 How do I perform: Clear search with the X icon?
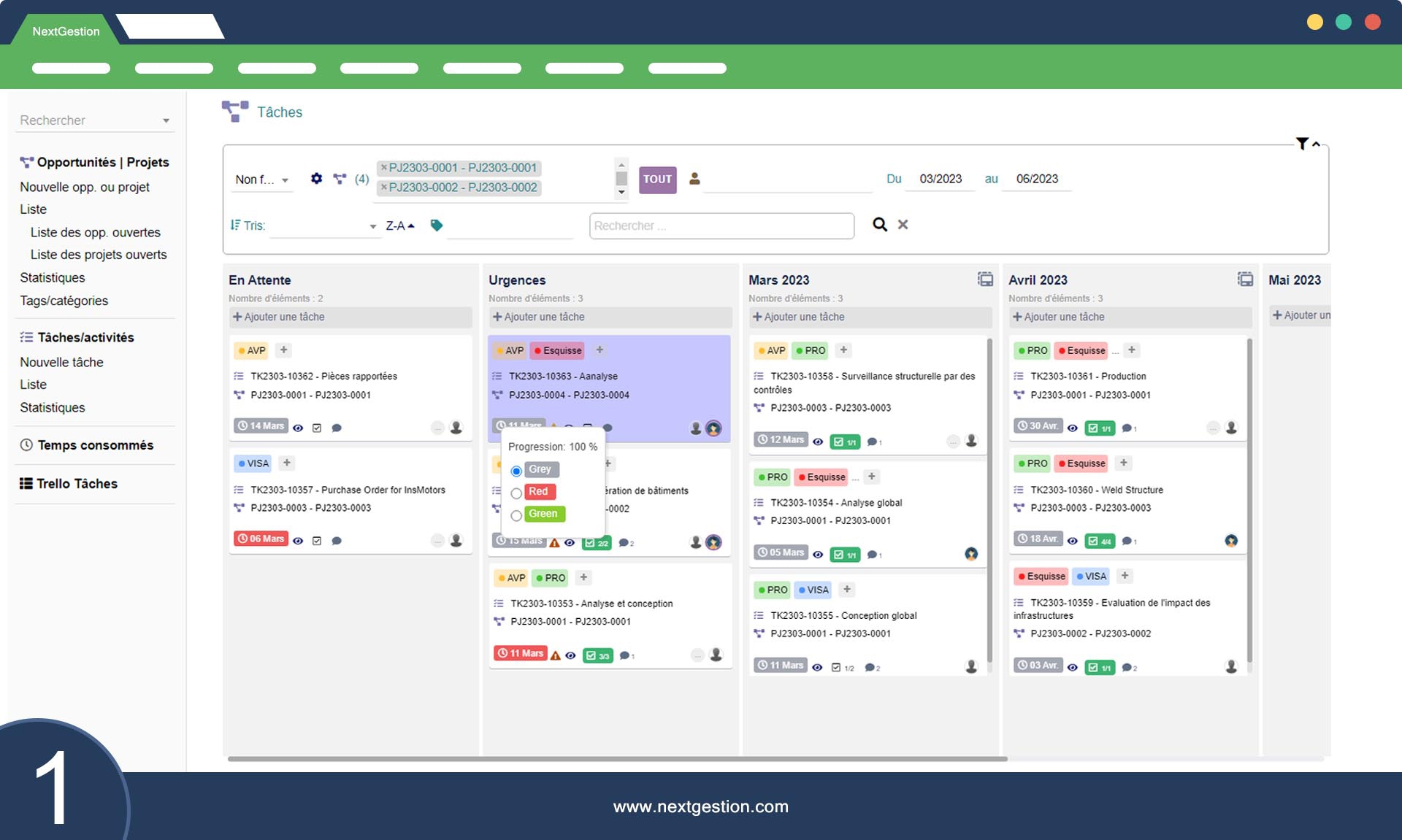[903, 225]
